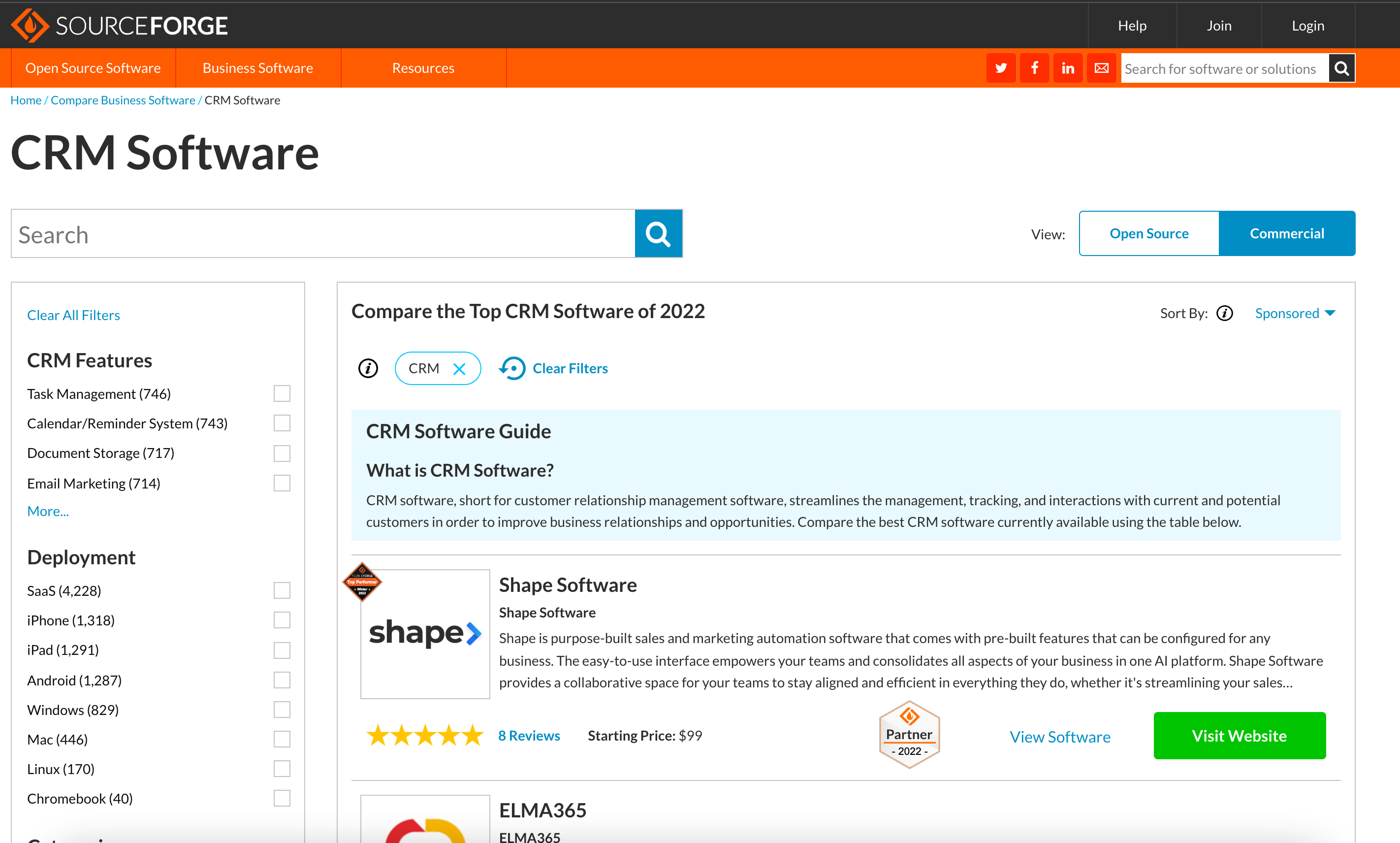Open the 8 Reviews link
The height and width of the screenshot is (843, 1400).
[529, 735]
